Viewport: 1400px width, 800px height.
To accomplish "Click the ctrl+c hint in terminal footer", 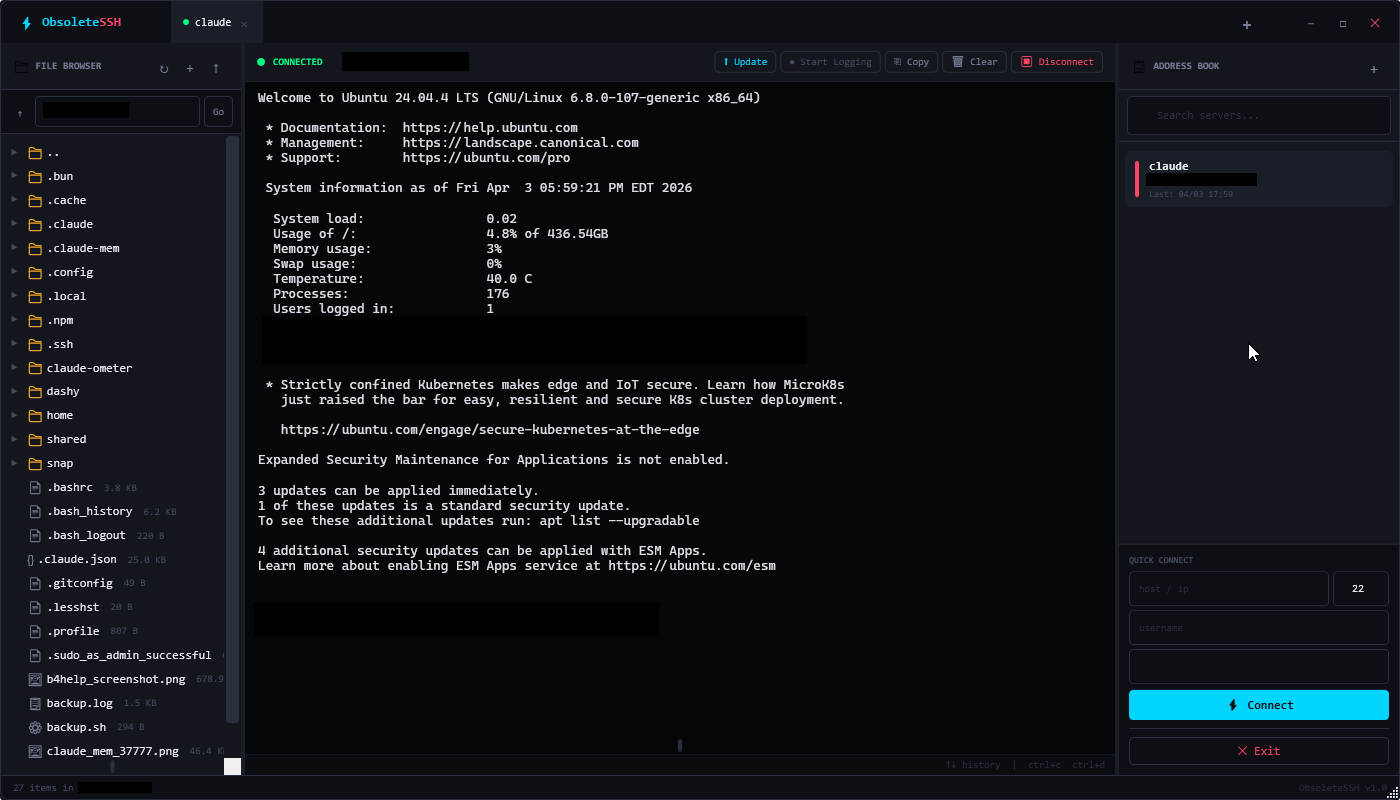I will [1044, 765].
